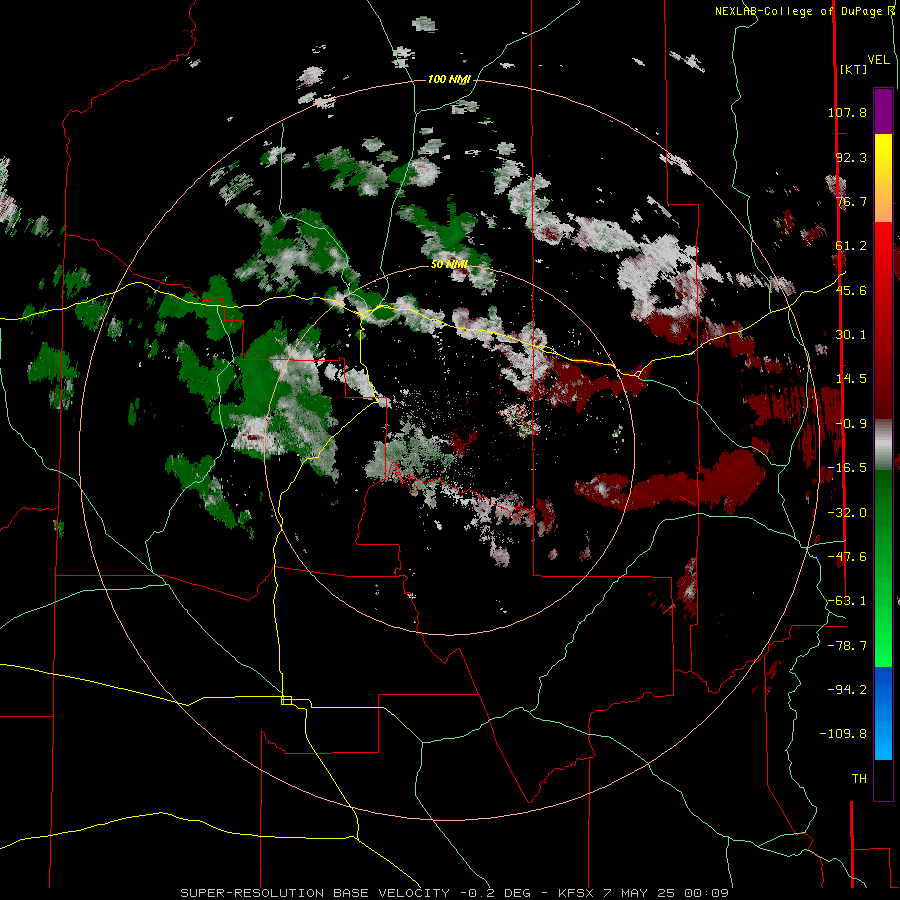This screenshot has width=900, height=900.
Task: Select the black TH segment of the color bar
Action: tap(883, 779)
